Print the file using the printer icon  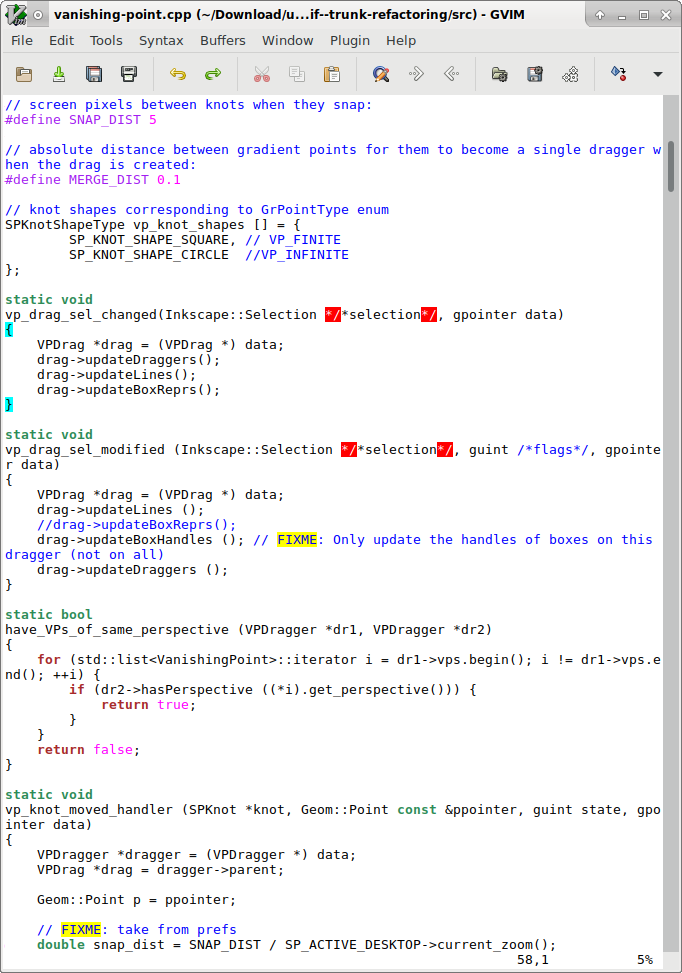[128, 74]
